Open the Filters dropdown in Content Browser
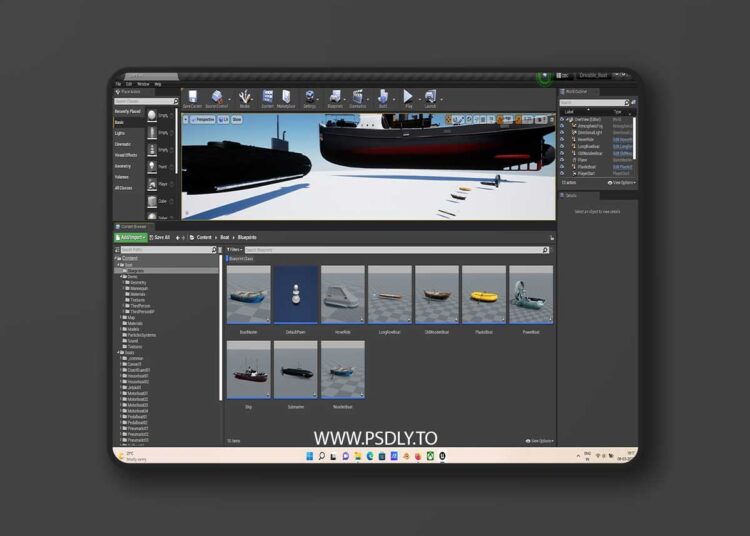Screen dimensions: 750x536 (234, 249)
